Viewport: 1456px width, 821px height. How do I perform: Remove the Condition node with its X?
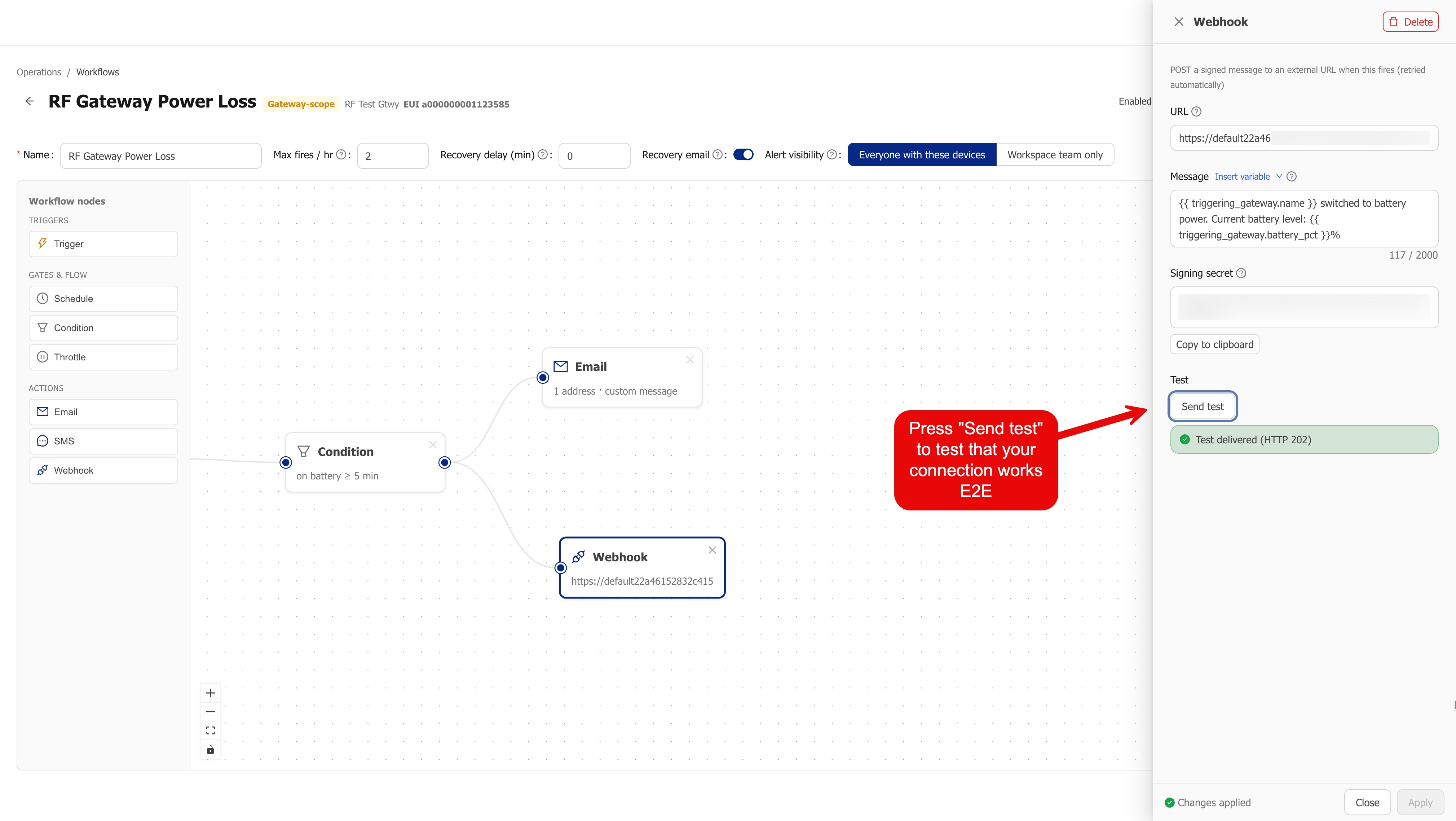point(433,445)
